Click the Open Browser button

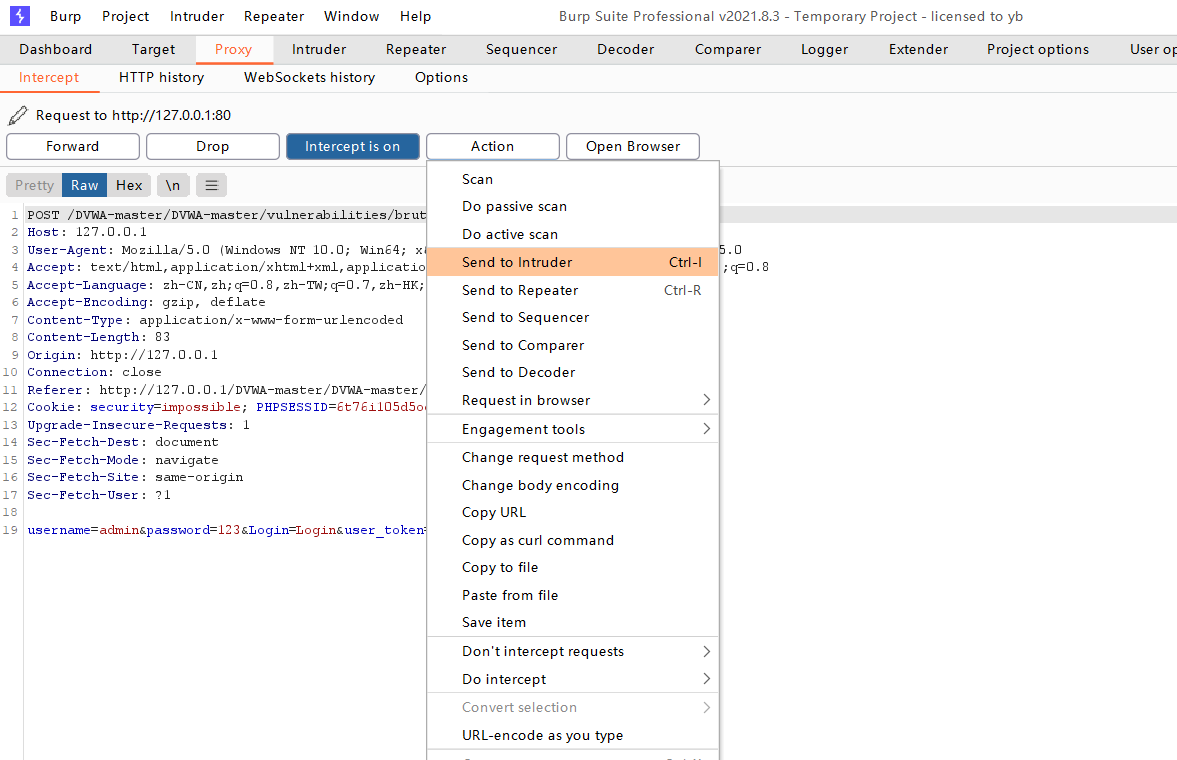point(633,146)
